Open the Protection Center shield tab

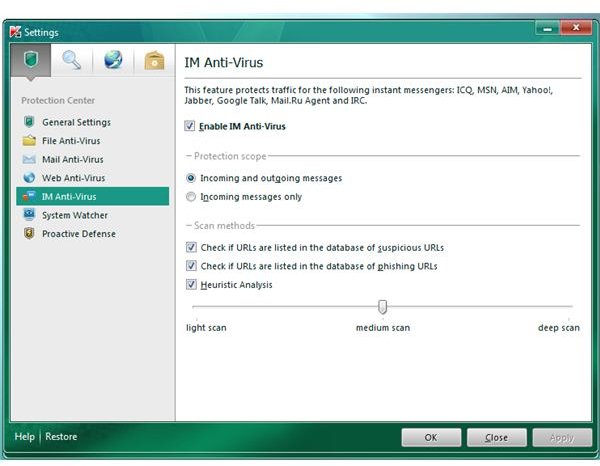pyautogui.click(x=31, y=60)
